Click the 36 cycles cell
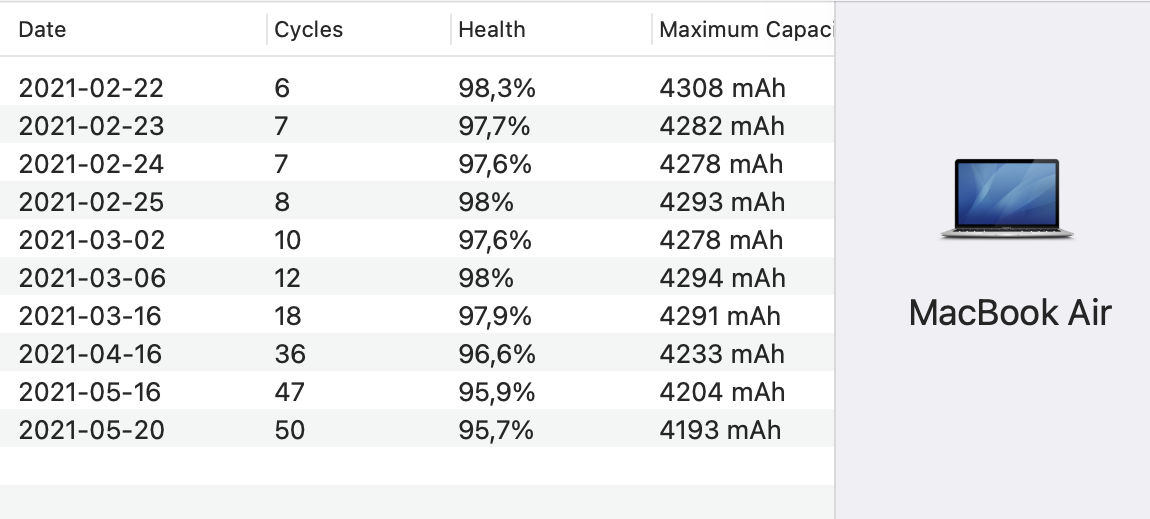Viewport: 1150px width, 519px height. click(x=290, y=354)
